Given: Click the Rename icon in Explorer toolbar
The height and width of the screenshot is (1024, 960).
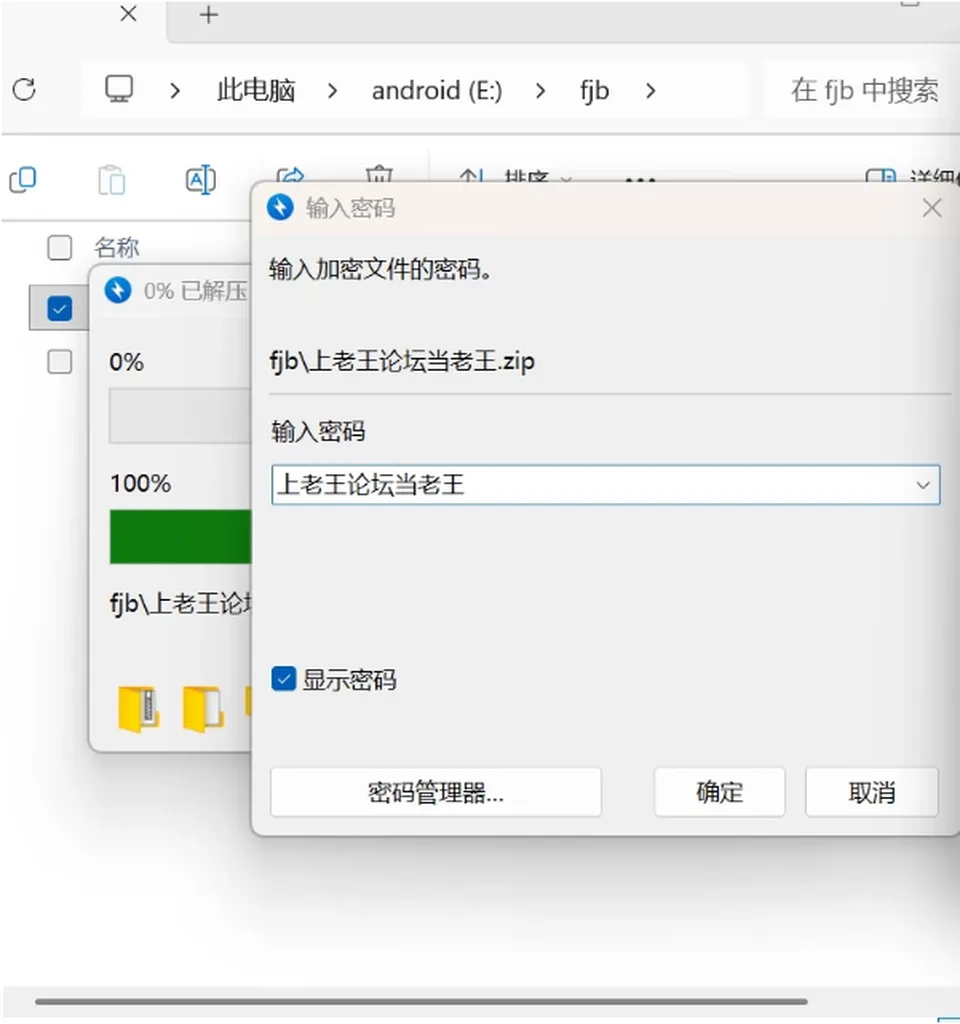Looking at the screenshot, I should point(200,180).
